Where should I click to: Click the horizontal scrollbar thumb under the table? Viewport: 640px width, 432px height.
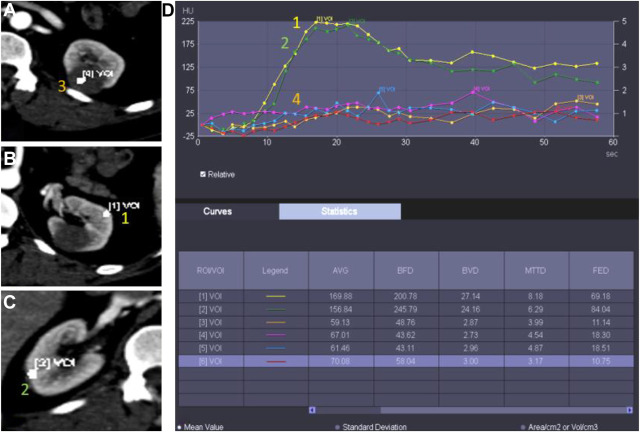[x=503, y=410]
